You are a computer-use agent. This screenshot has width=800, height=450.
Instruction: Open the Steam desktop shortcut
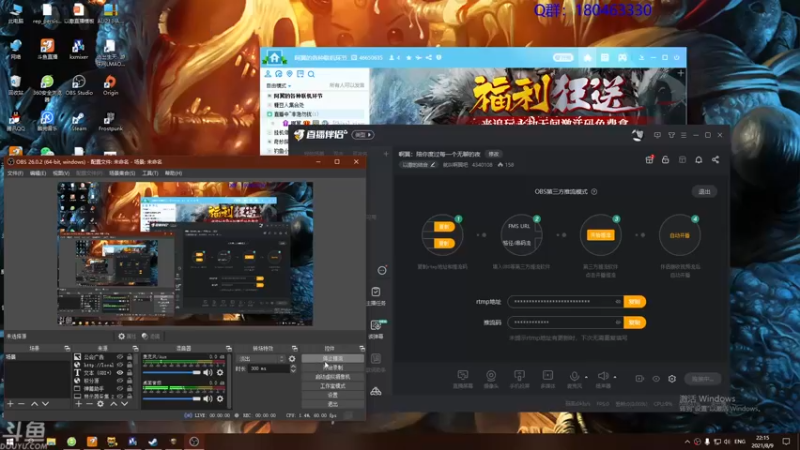click(79, 121)
